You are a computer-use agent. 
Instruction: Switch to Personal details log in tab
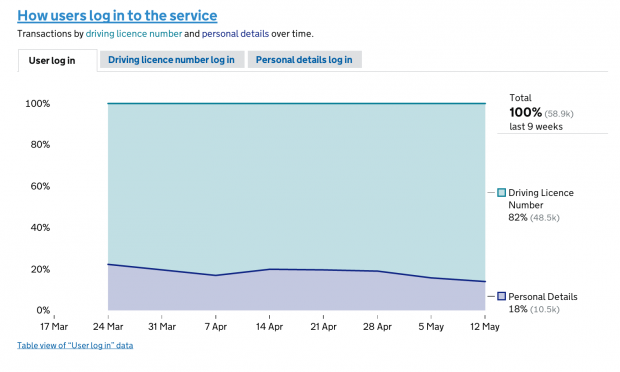[304, 60]
